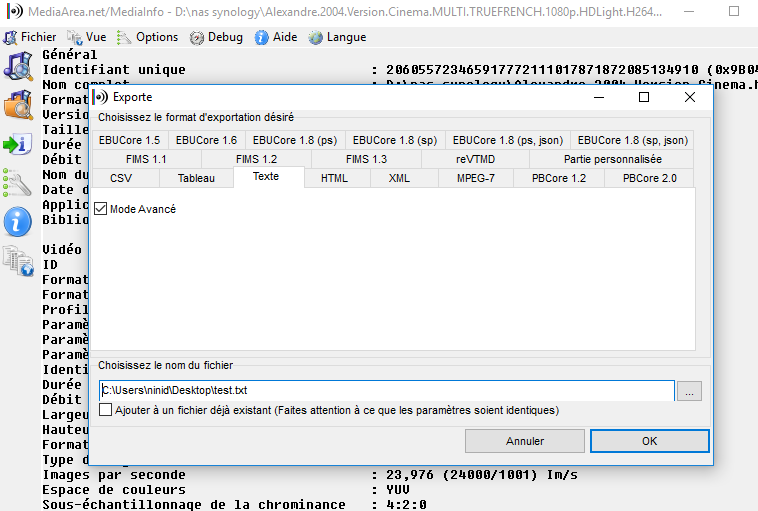Switch to the MPEG-7 tab
The height and width of the screenshot is (511, 758).
pos(475,178)
